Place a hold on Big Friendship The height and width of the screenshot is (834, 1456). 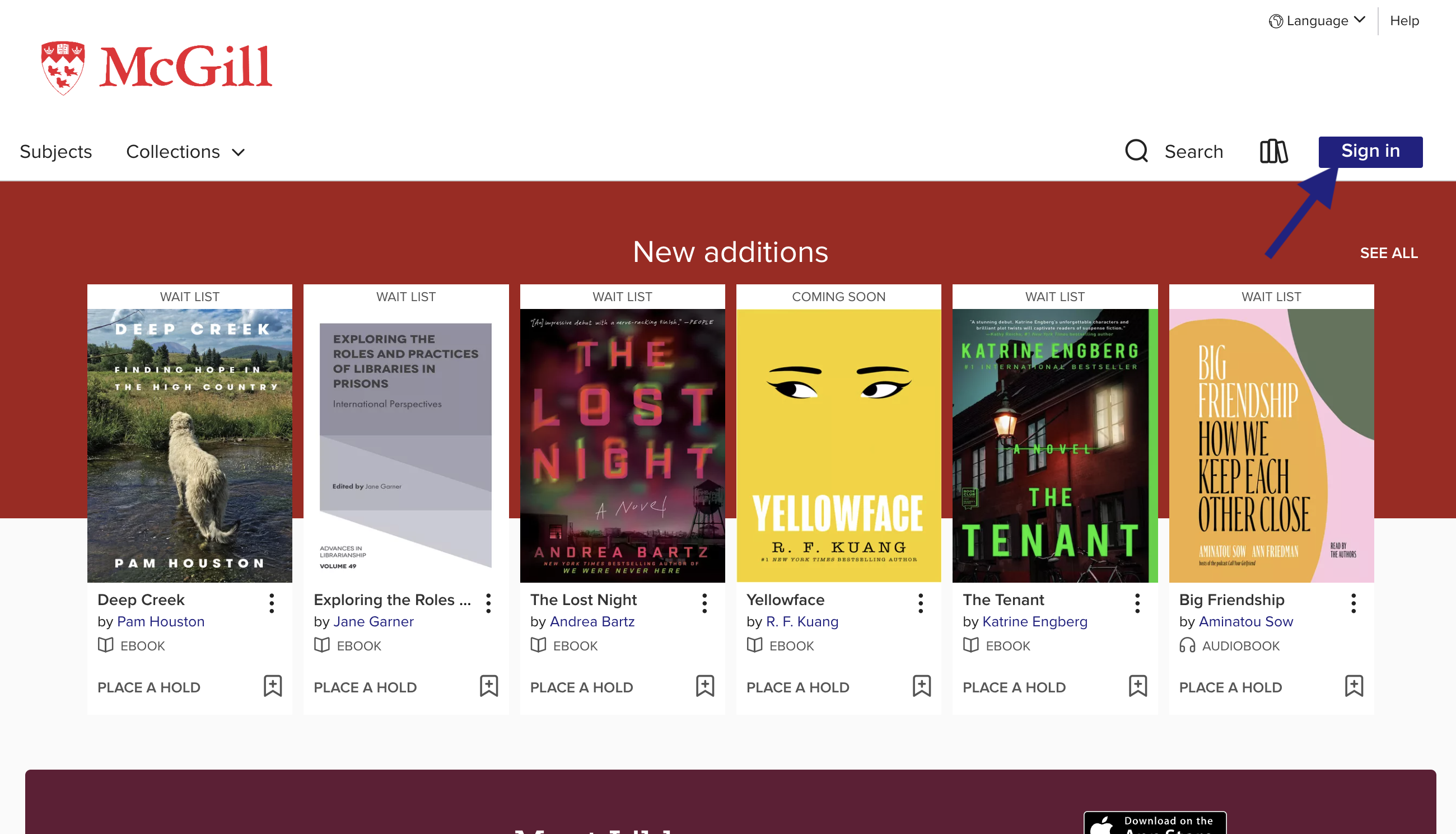coord(1230,687)
